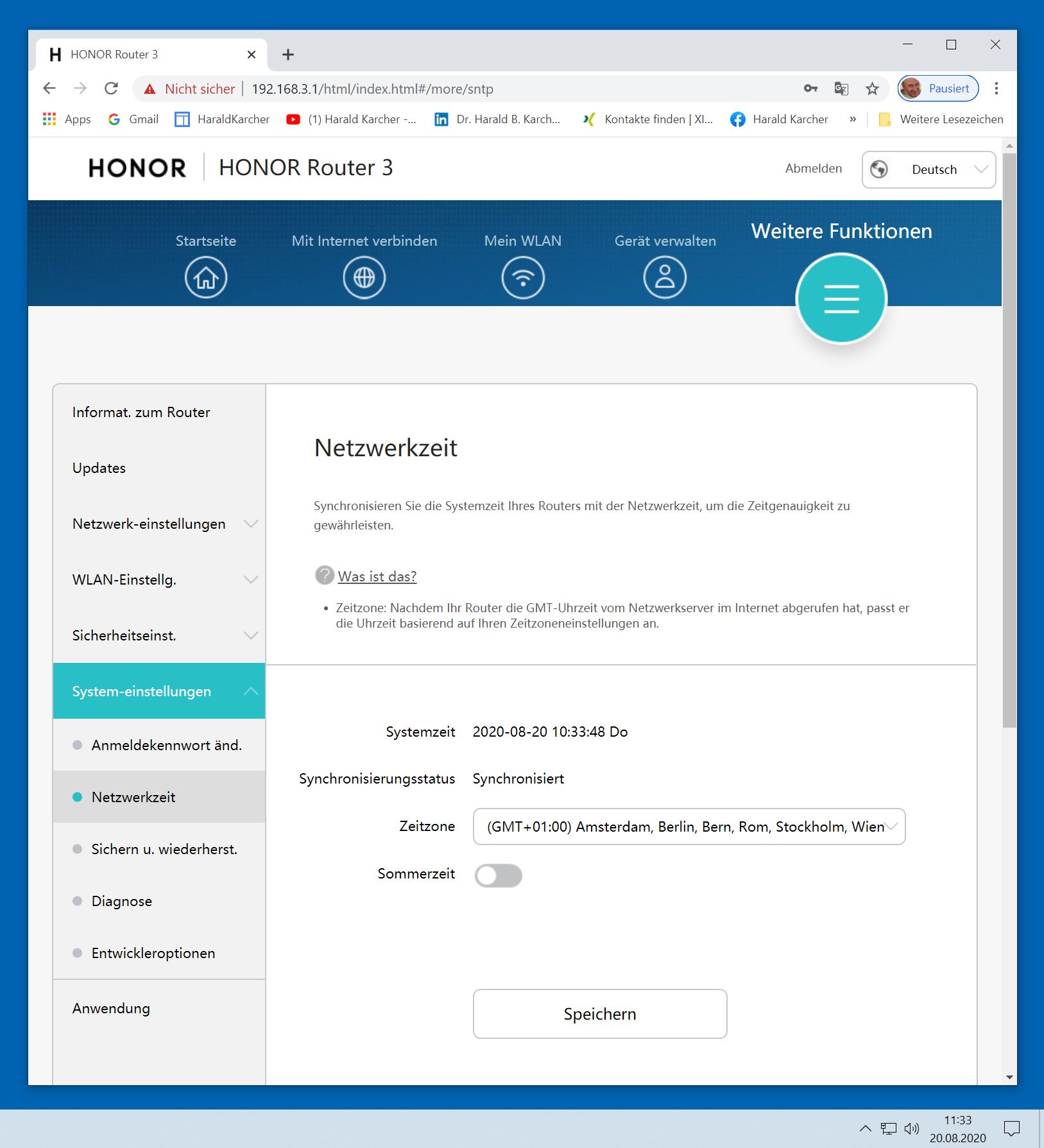Go back to the previous page
Image resolution: width=1044 pixels, height=1148 pixels.
[x=49, y=89]
